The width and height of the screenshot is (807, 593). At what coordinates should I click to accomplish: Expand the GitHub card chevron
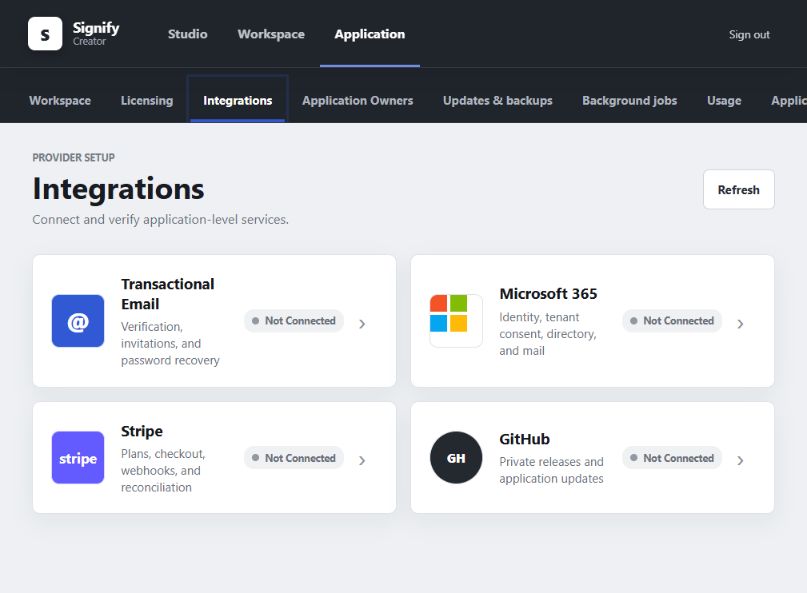pos(740,460)
